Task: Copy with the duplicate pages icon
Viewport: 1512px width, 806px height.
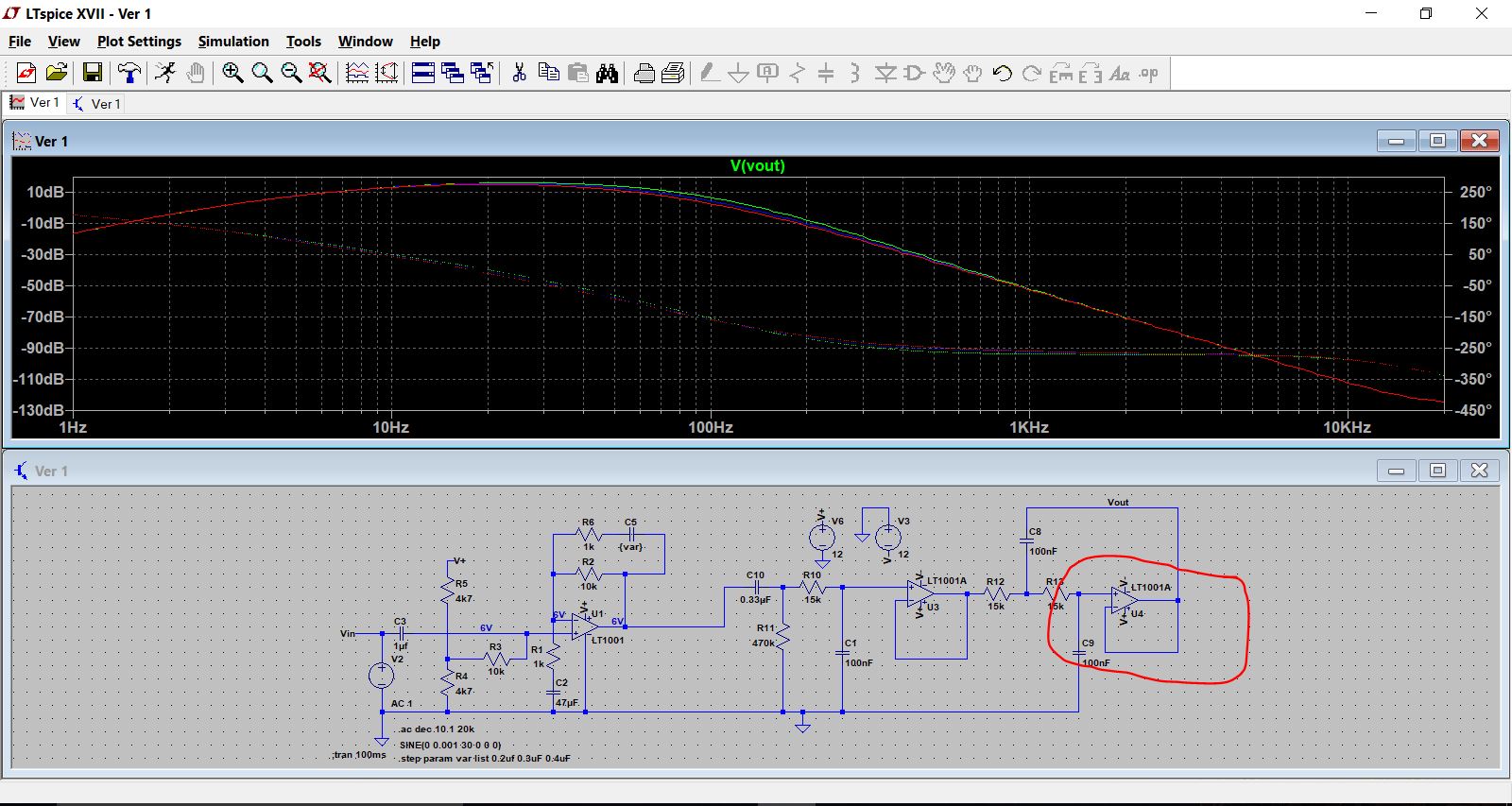Action: click(x=548, y=73)
